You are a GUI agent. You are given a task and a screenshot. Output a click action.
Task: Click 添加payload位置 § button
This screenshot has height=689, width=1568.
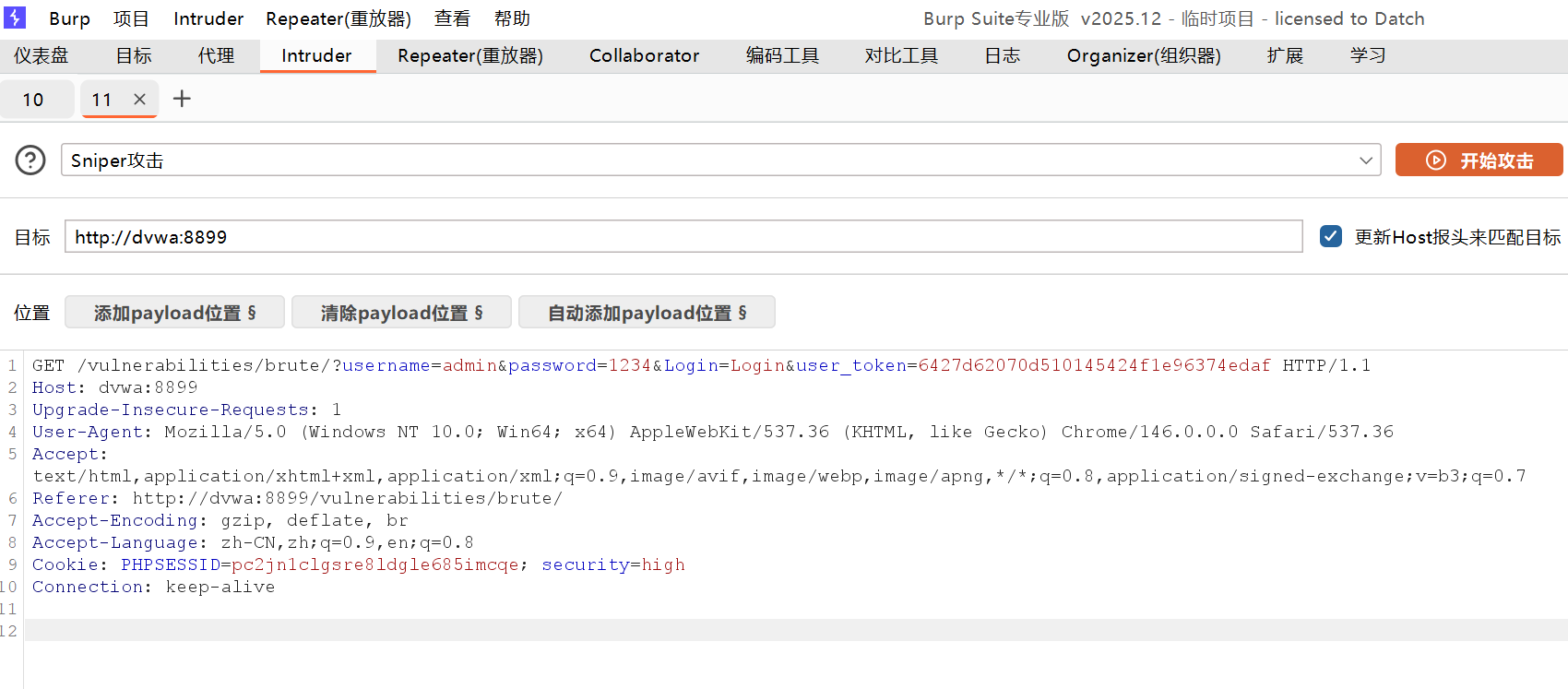(174, 313)
